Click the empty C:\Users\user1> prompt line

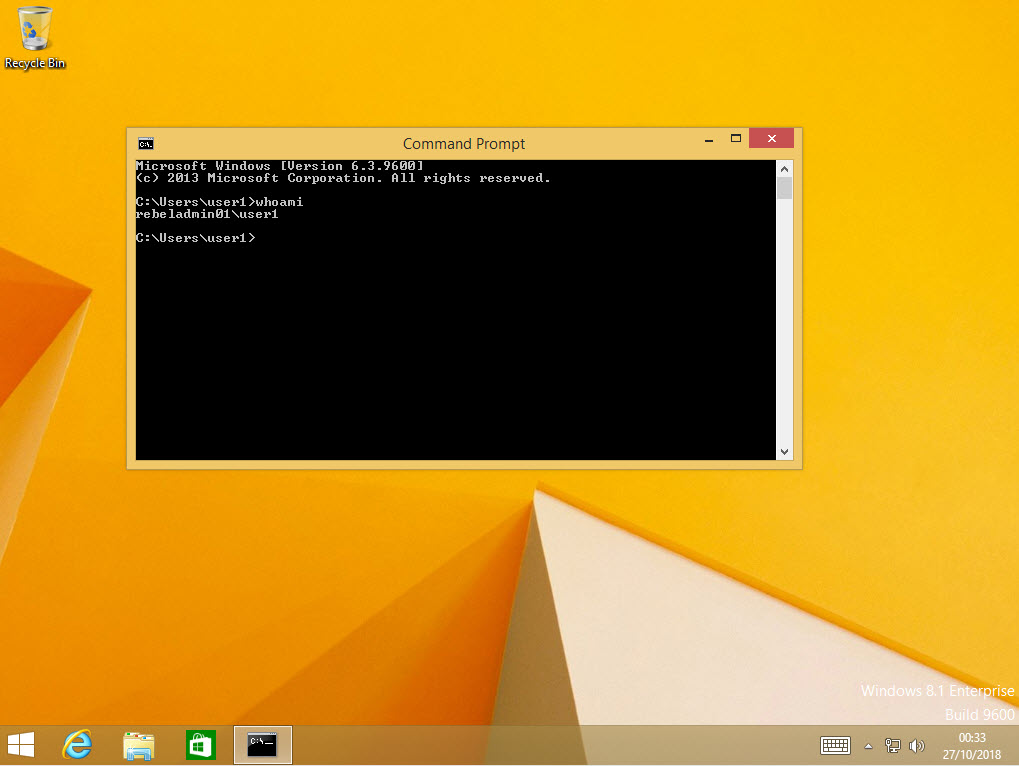click(x=195, y=238)
